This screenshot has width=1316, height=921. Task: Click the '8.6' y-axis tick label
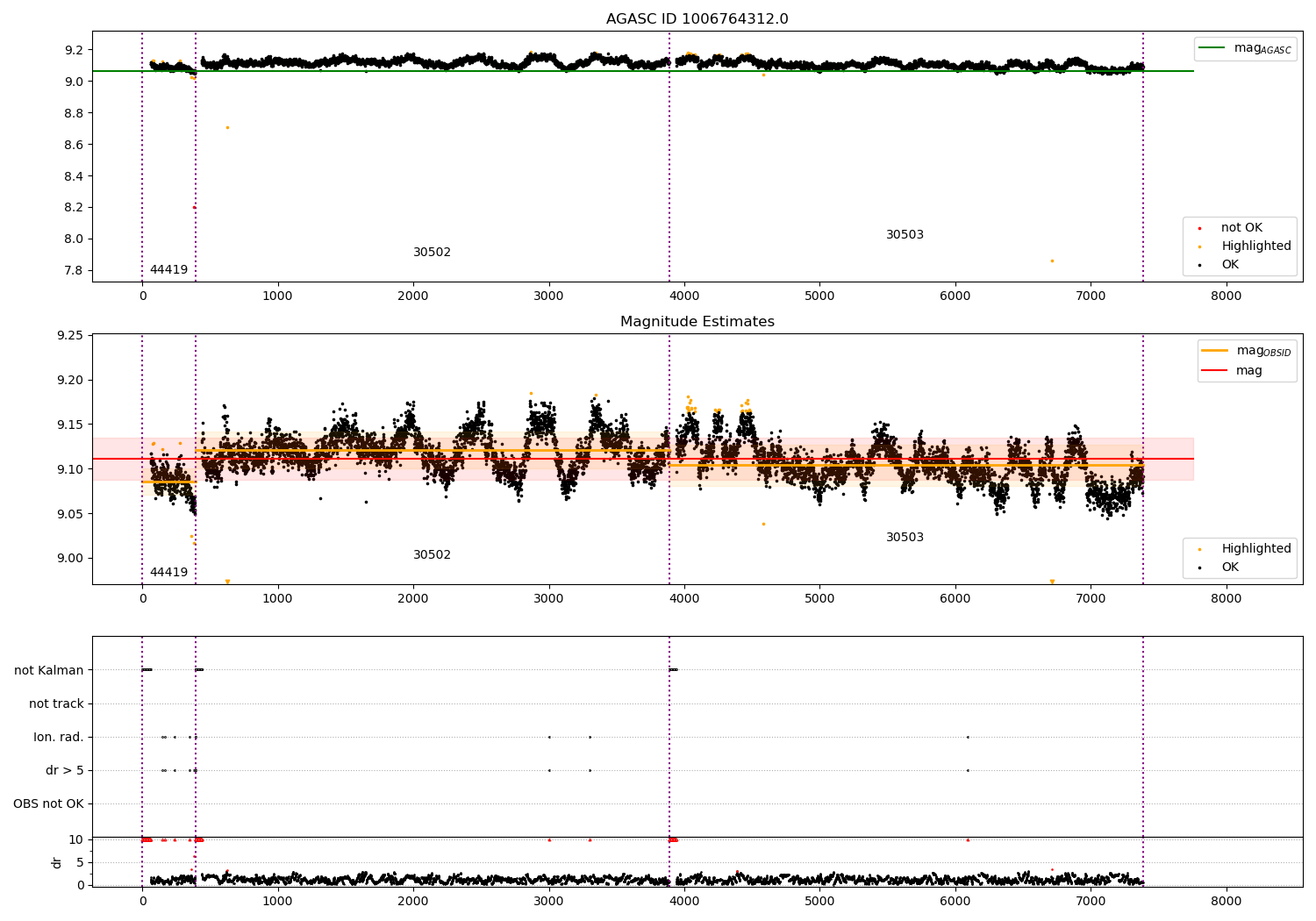74,145
